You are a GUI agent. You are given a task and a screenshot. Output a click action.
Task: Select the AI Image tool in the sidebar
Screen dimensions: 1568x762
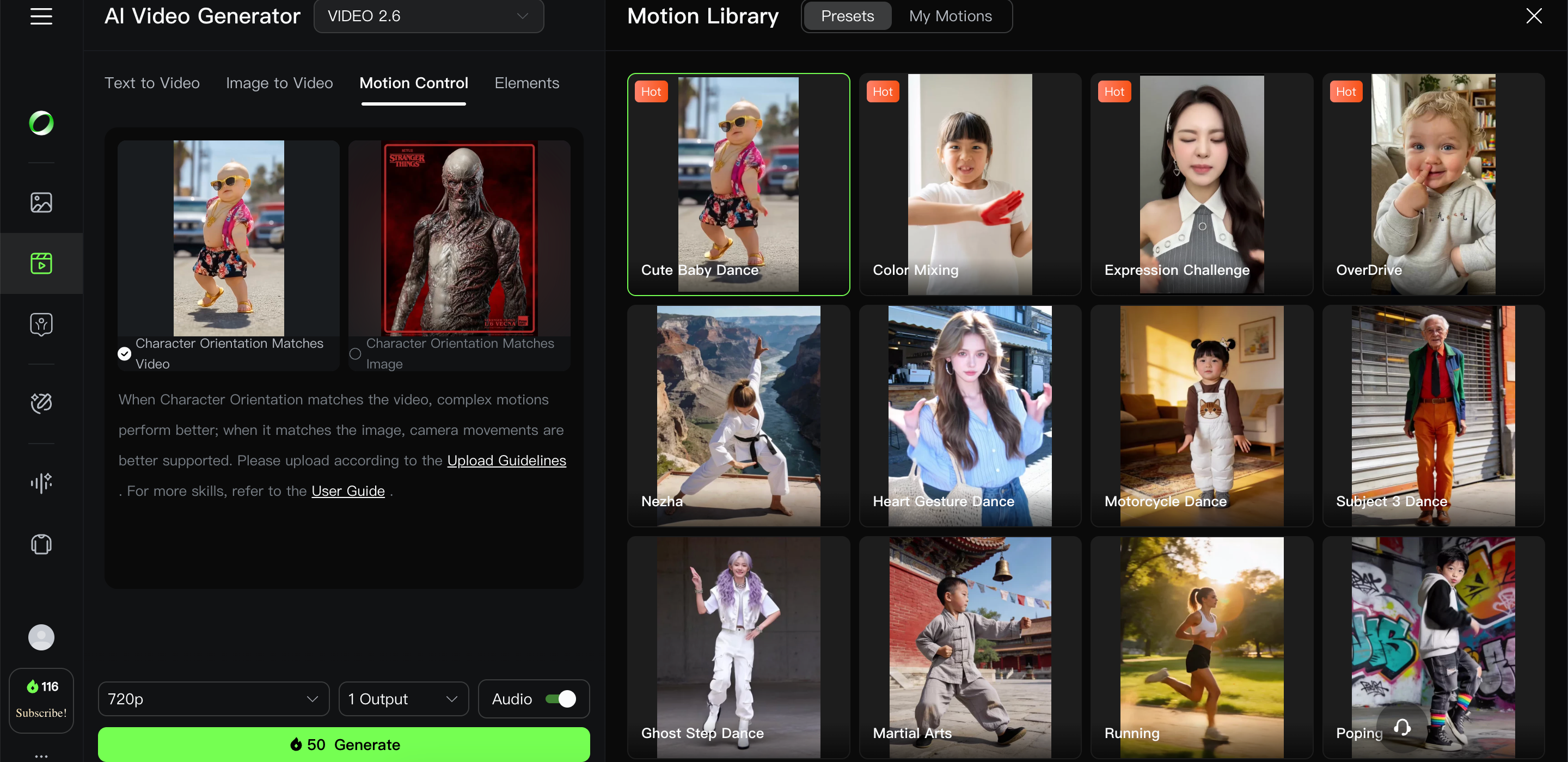click(41, 202)
